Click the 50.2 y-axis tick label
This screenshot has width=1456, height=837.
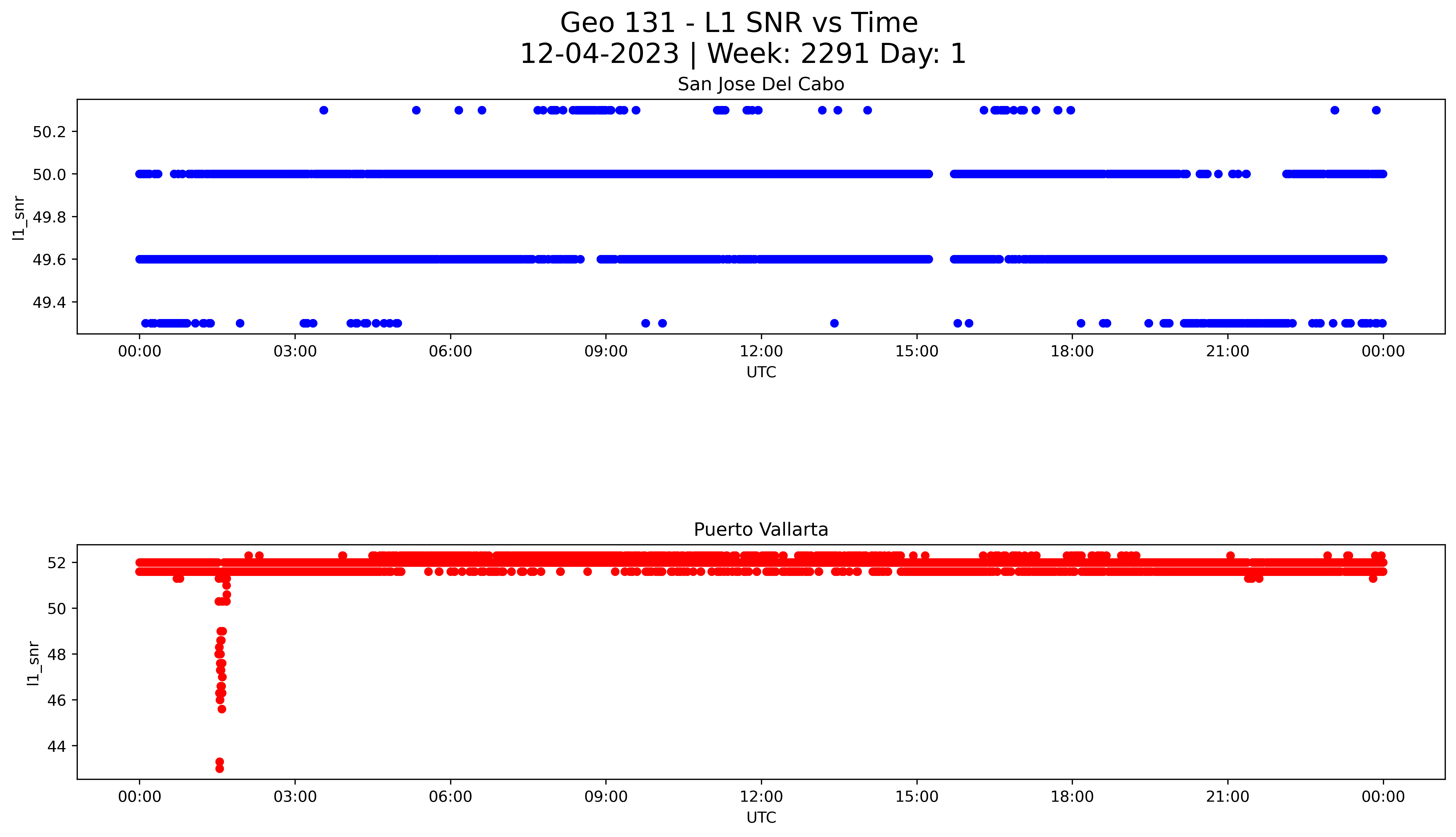[x=49, y=132]
